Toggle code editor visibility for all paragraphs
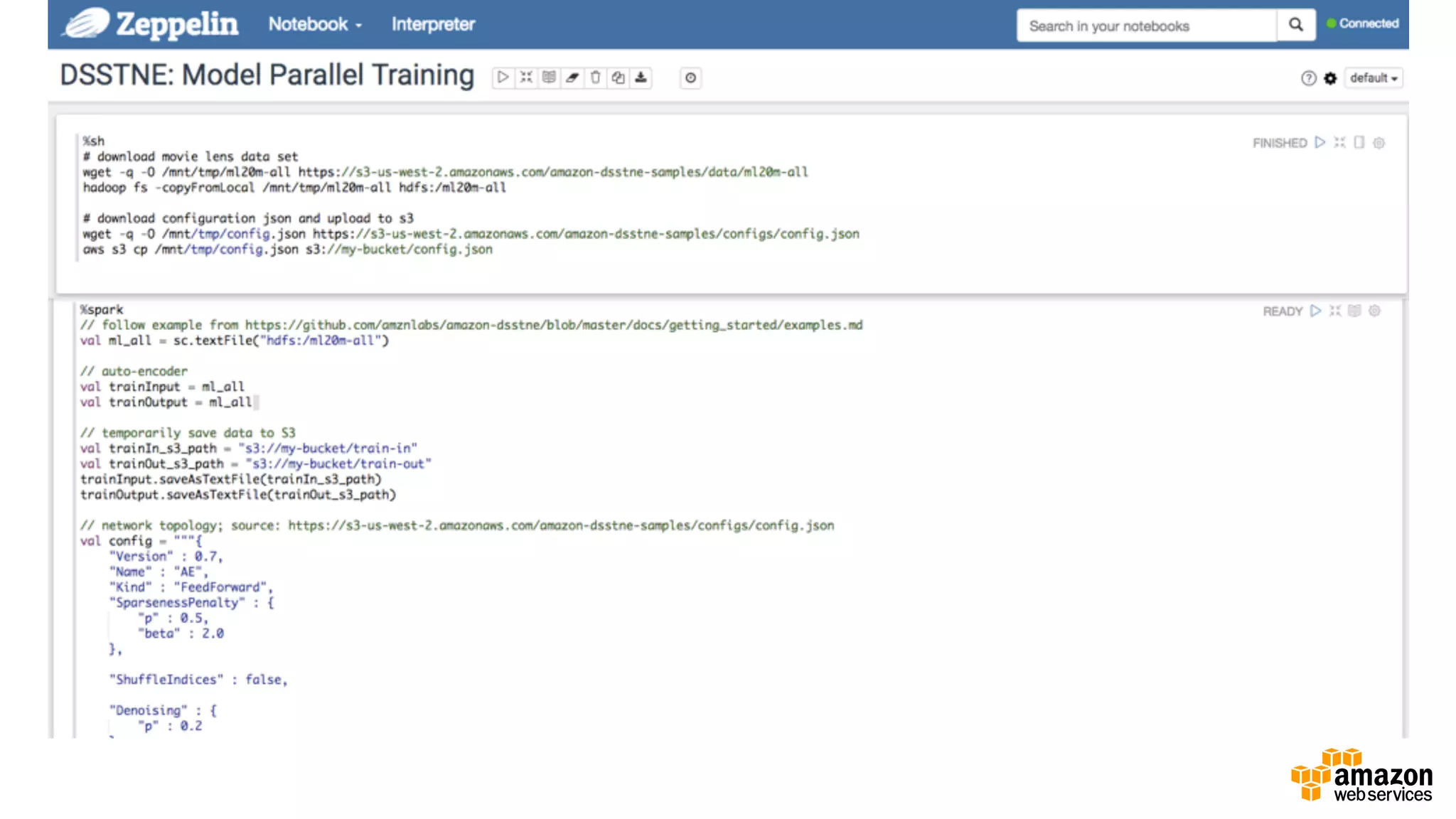The width and height of the screenshot is (1456, 819). 526,77
